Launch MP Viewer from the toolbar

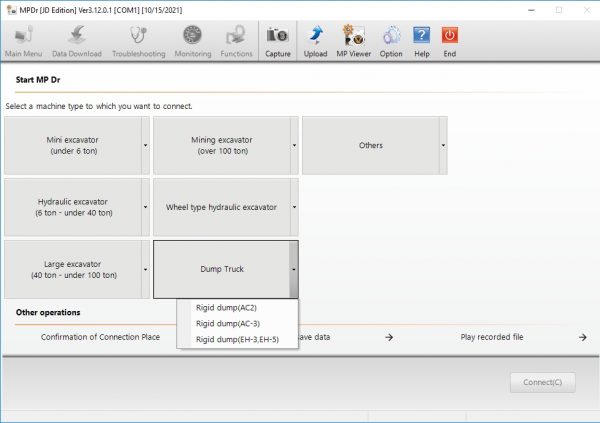click(354, 41)
